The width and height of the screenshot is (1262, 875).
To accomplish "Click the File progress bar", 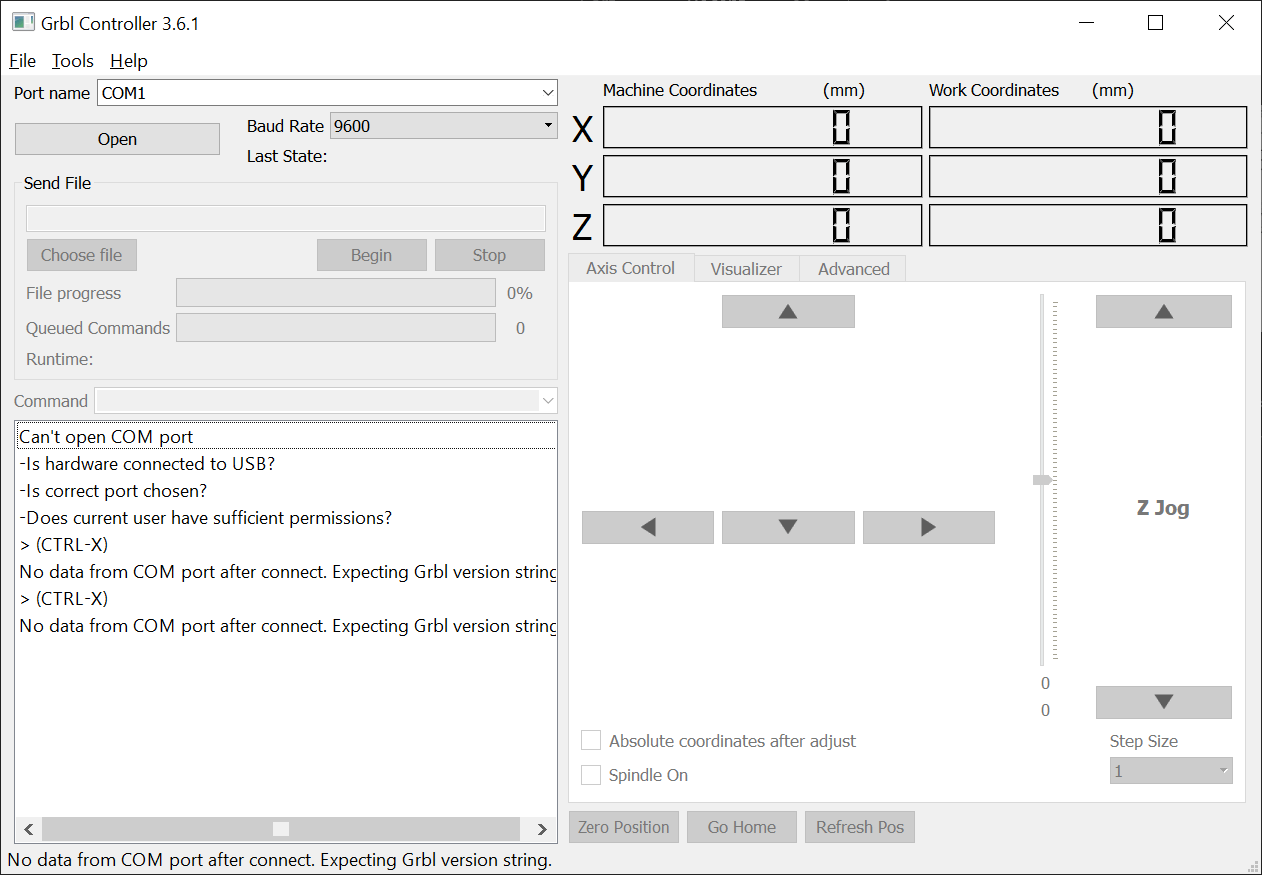I will (335, 293).
